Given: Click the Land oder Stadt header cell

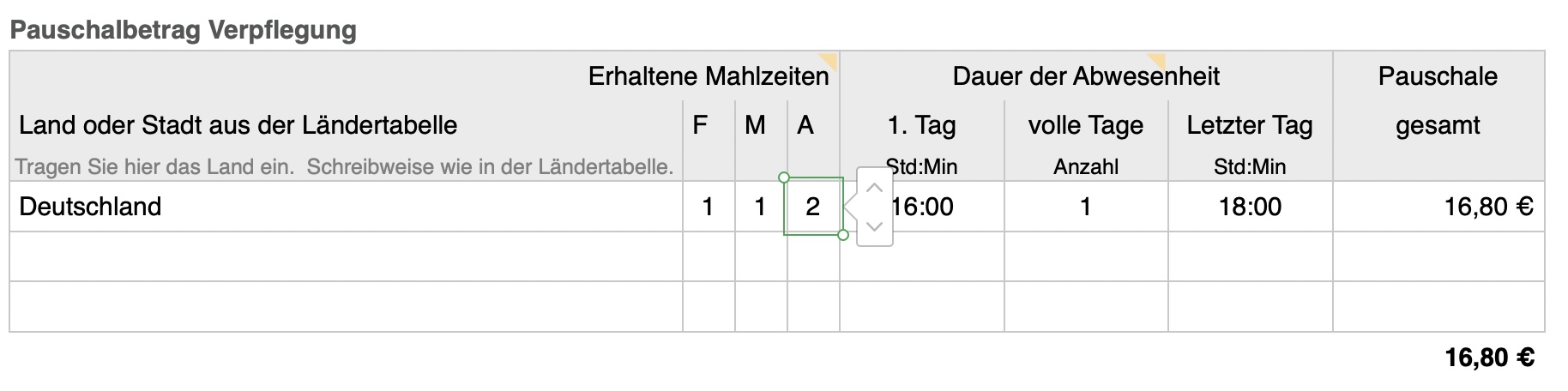Looking at the screenshot, I should click(x=238, y=125).
